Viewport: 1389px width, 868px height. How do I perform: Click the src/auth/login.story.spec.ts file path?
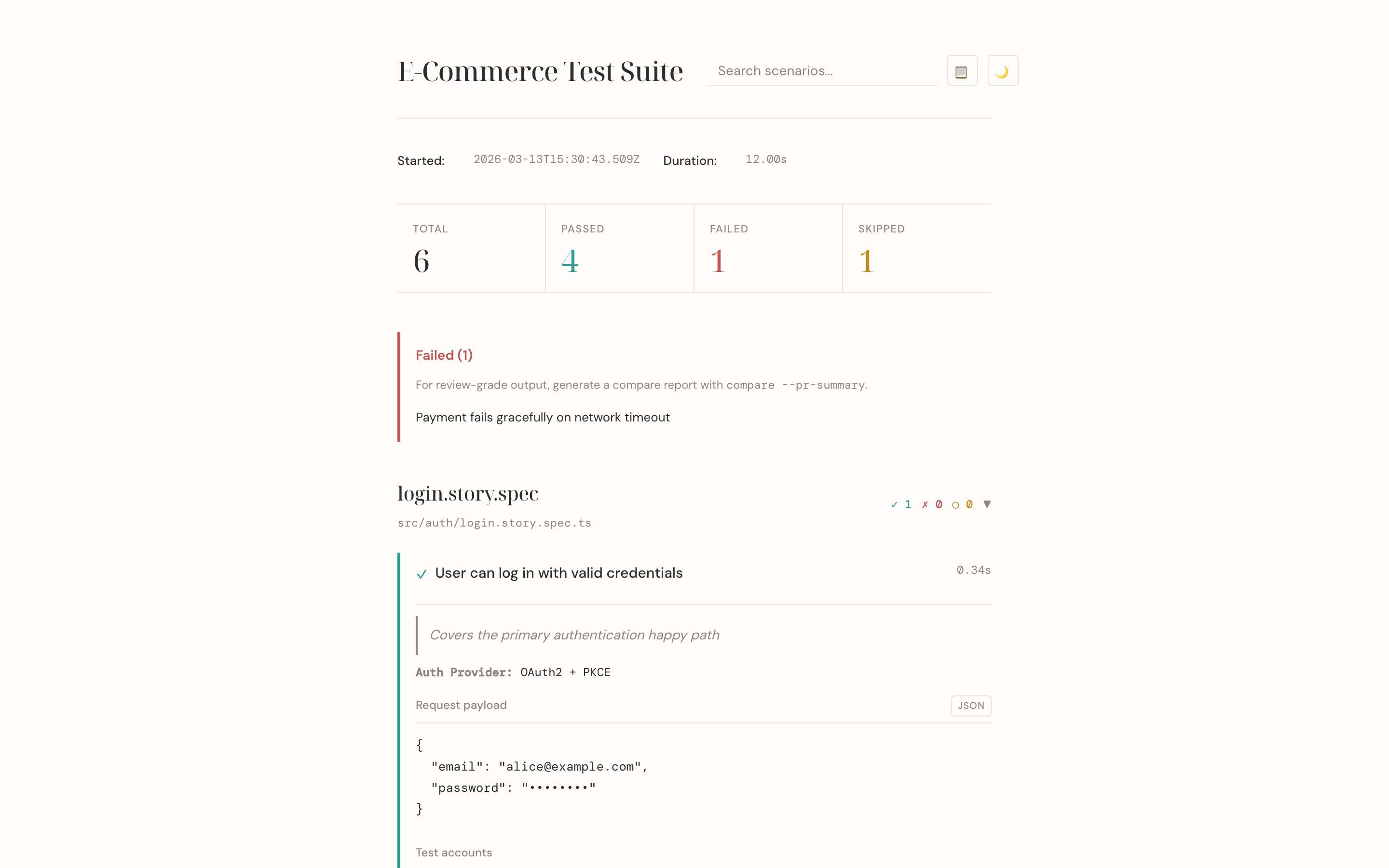coord(494,523)
